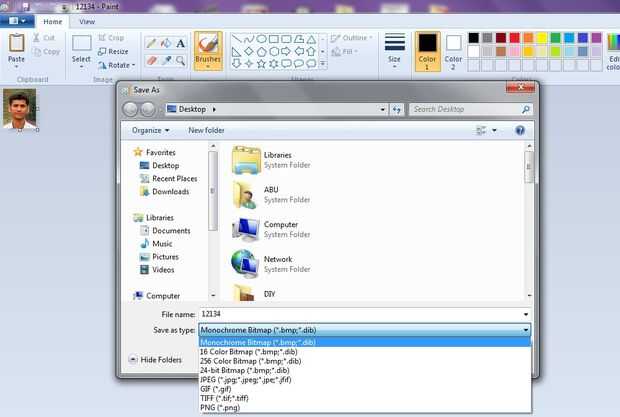Click Hide Folders in the dialog

156,360
